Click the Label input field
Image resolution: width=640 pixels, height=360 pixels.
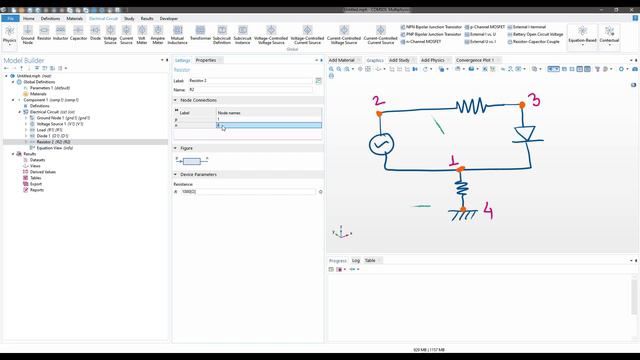pyautogui.click(x=250, y=81)
